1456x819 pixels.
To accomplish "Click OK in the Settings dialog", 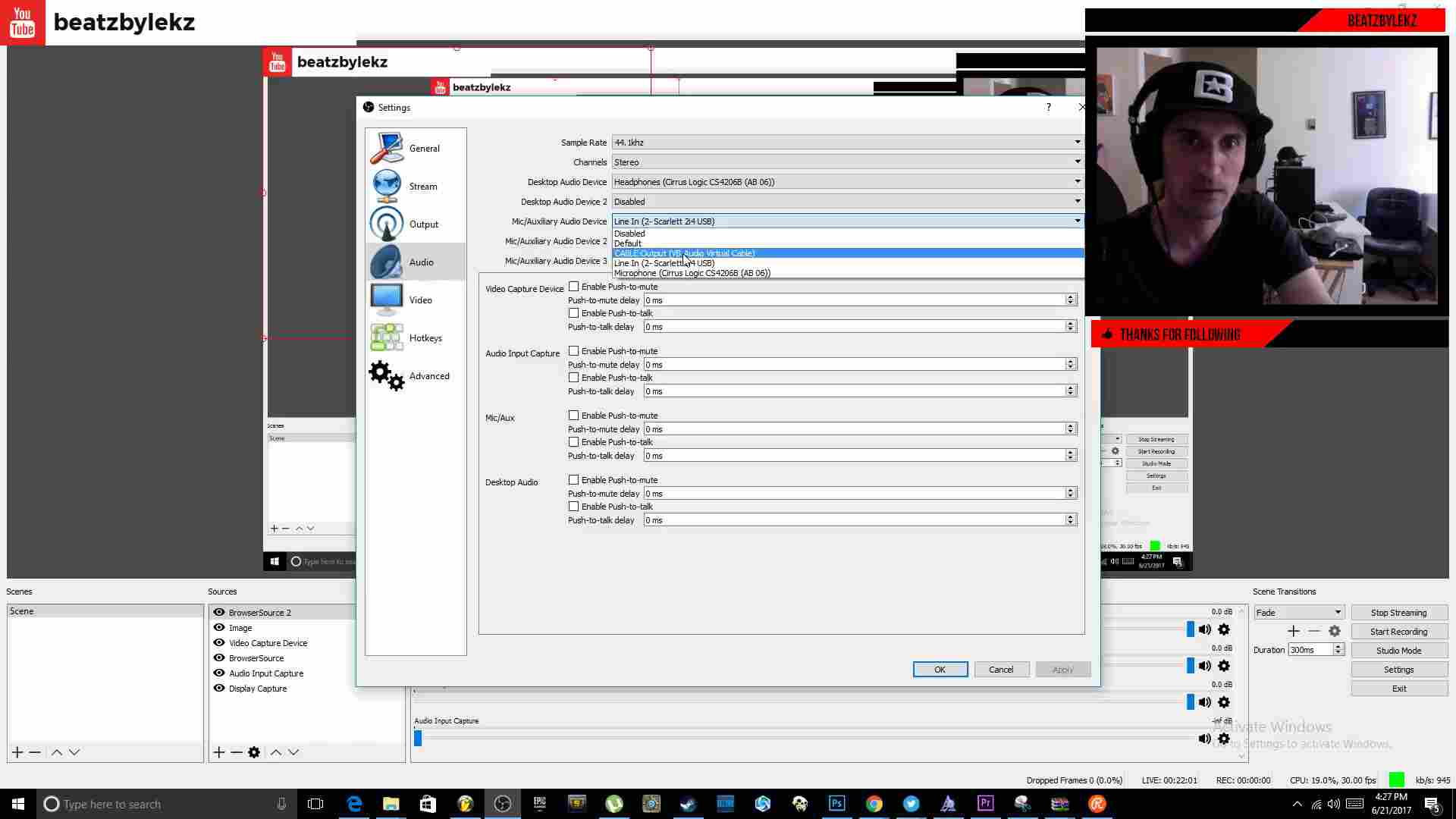I will pyautogui.click(x=940, y=670).
